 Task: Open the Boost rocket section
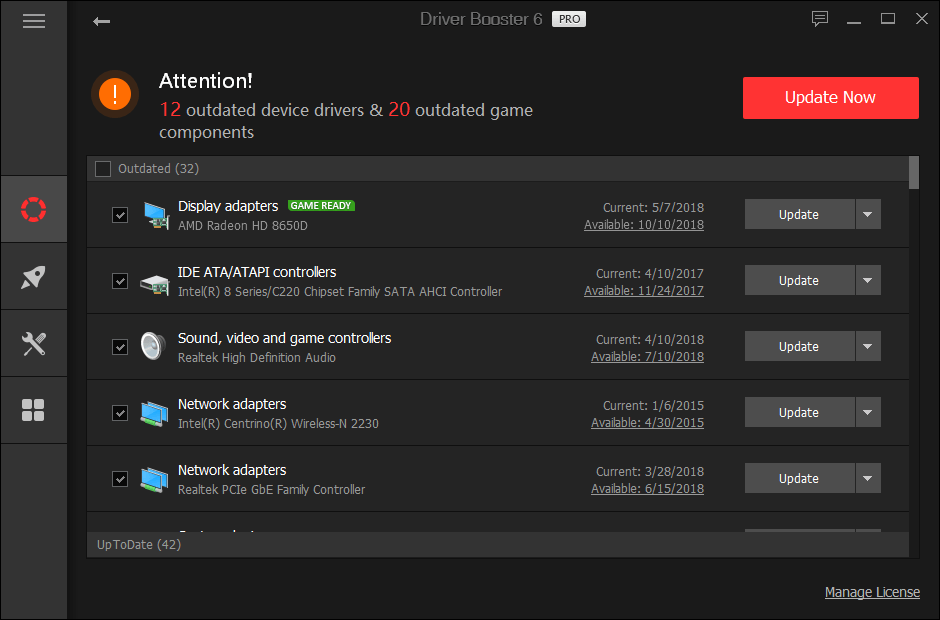tap(33, 276)
